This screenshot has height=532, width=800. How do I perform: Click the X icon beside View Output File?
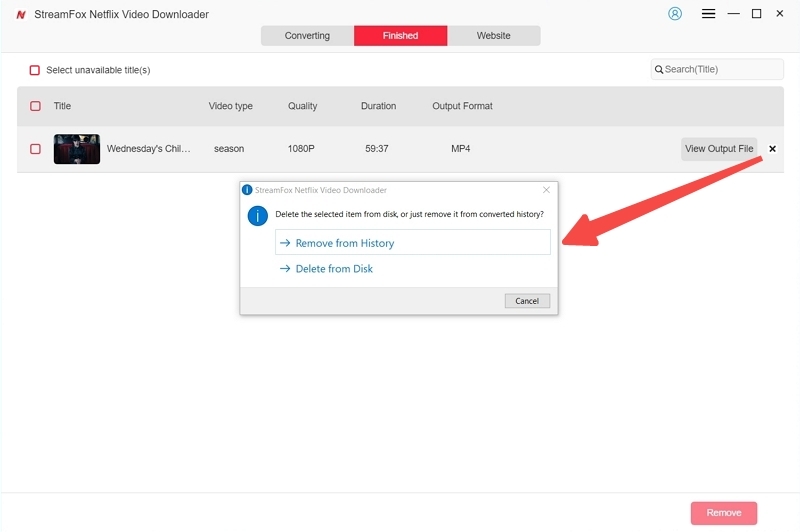[x=772, y=149]
